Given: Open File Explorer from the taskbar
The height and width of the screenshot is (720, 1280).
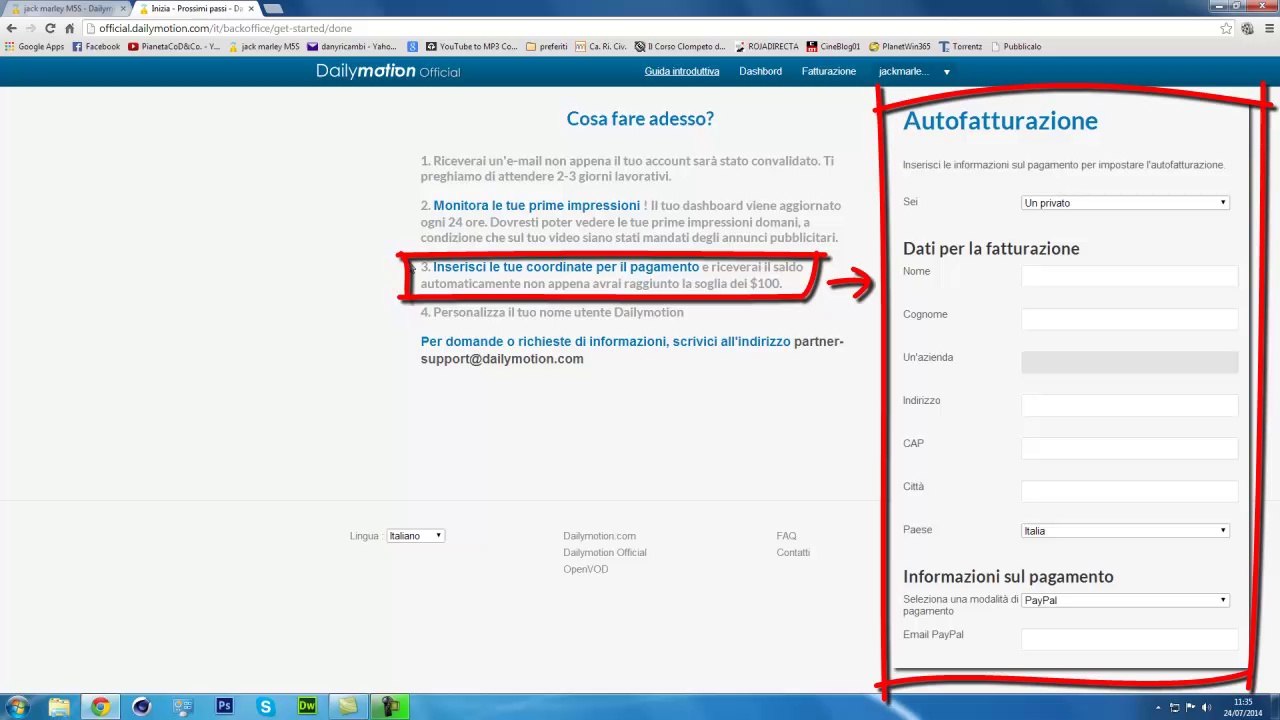Looking at the screenshot, I should point(59,707).
